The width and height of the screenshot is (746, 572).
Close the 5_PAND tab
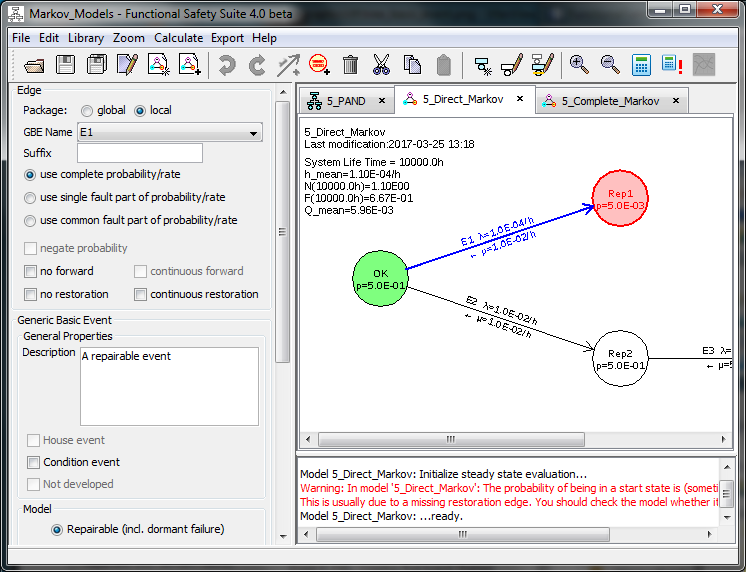[x=382, y=101]
